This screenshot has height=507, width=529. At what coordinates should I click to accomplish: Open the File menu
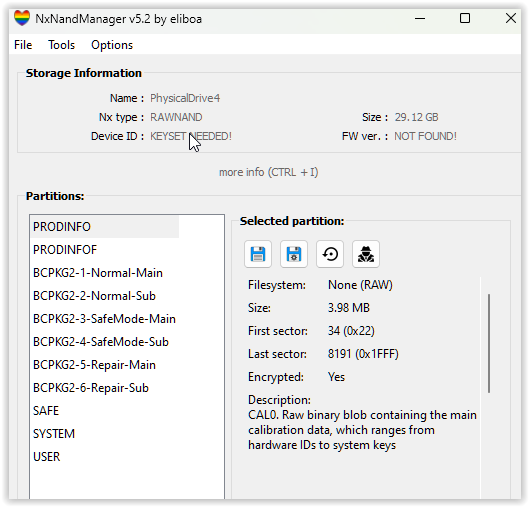[23, 45]
